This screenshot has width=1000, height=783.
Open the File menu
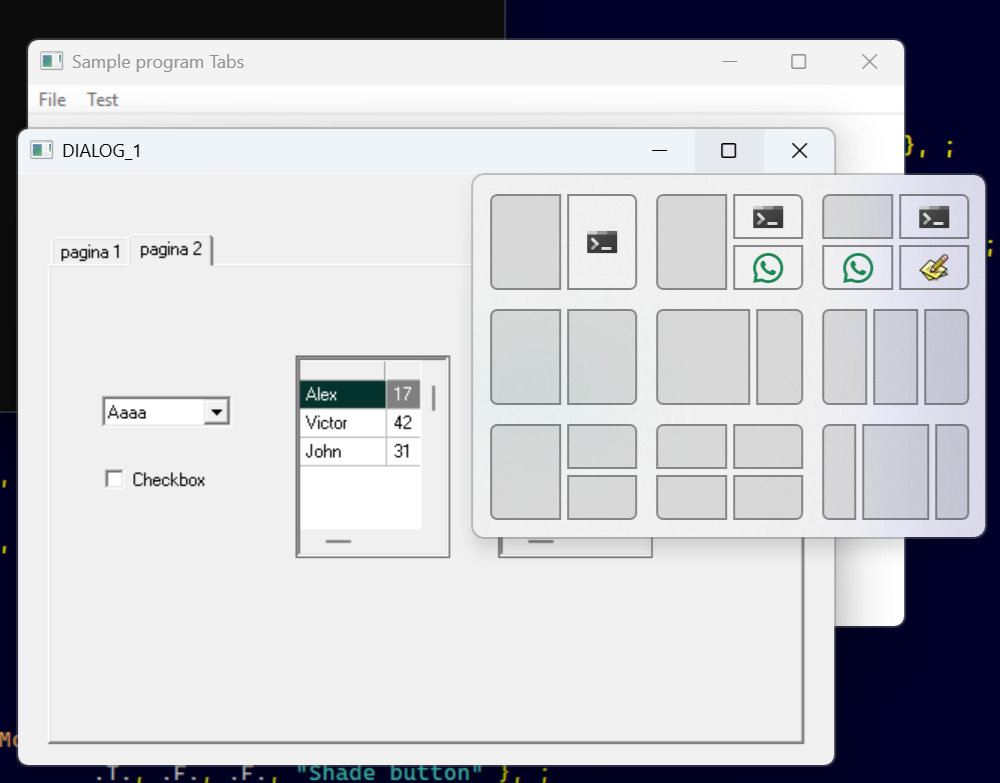click(52, 100)
